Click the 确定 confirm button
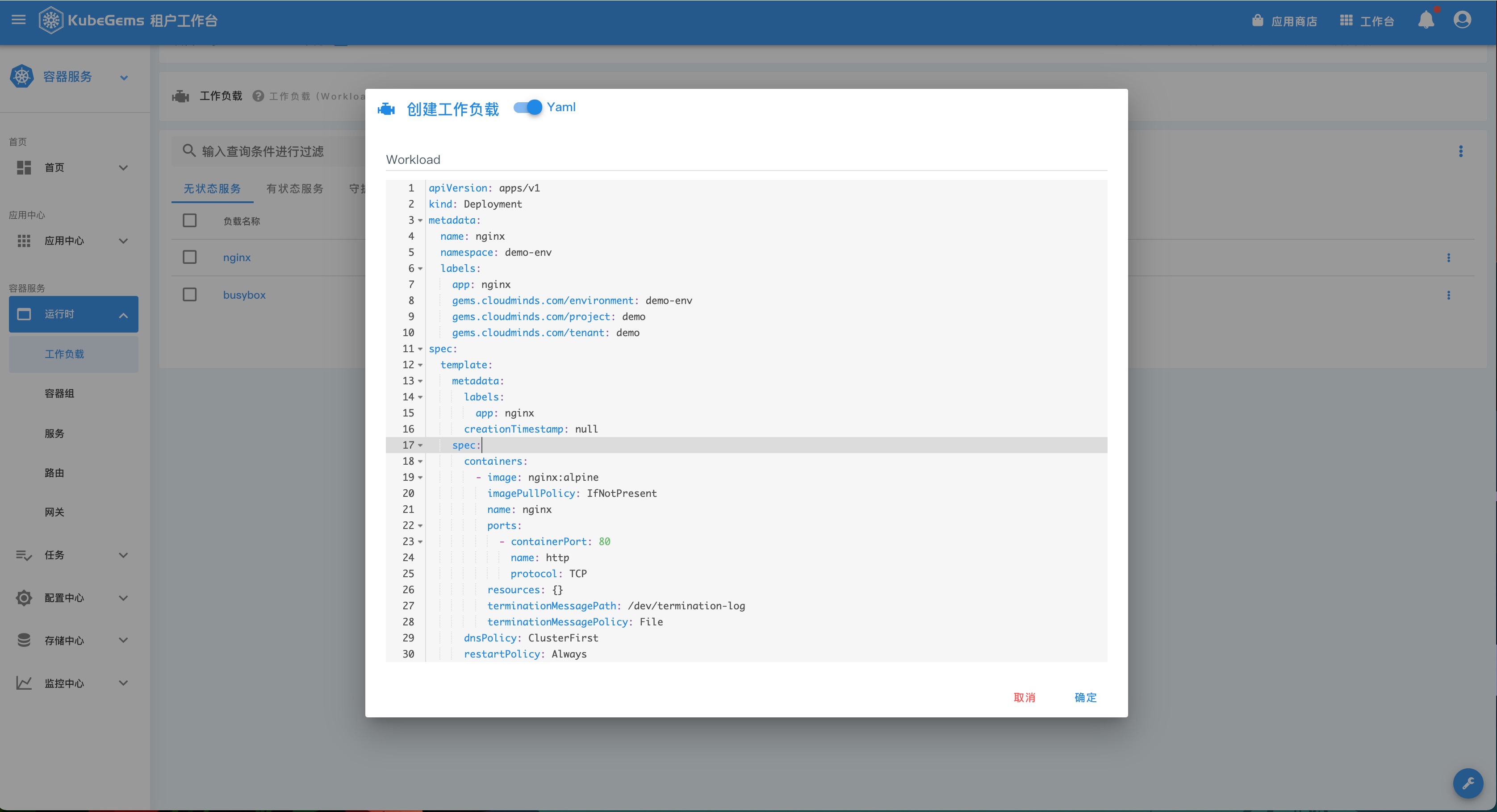 pyautogui.click(x=1085, y=698)
